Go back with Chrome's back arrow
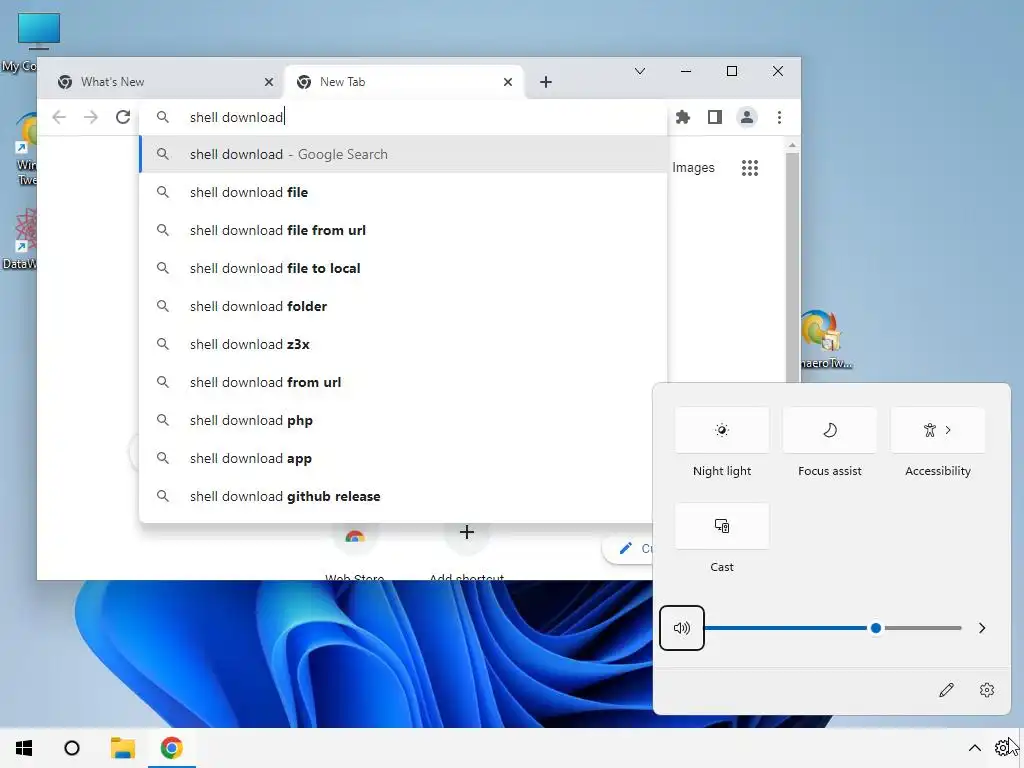 click(59, 117)
